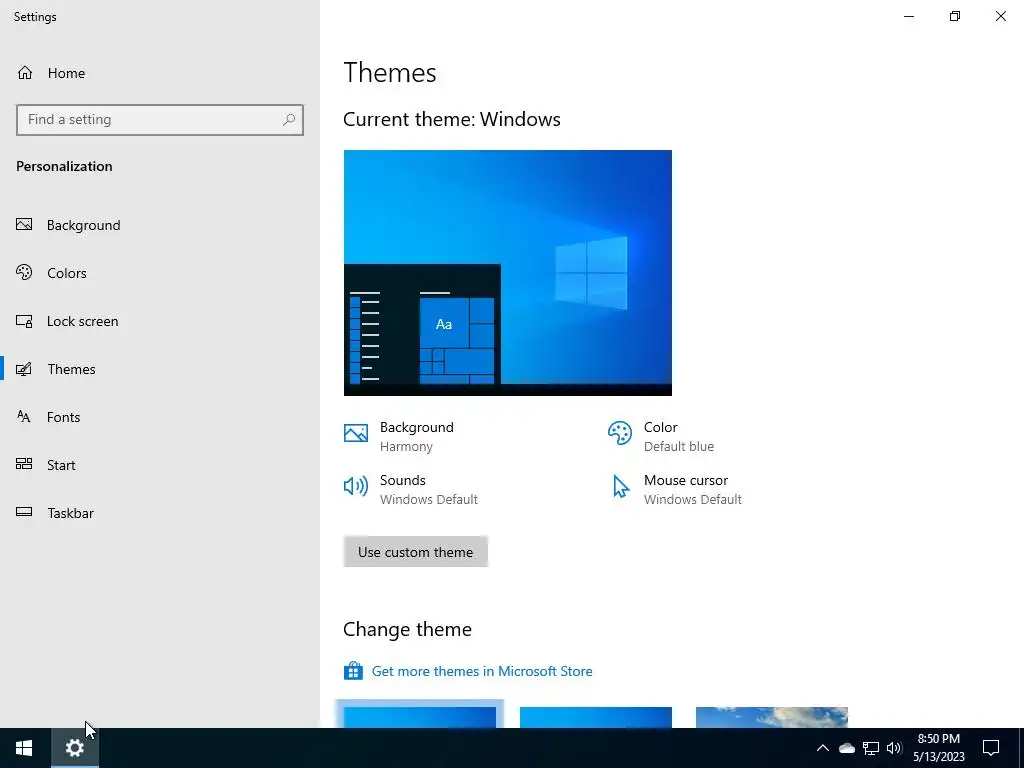Click the Sounds speaker icon
Screen dimensions: 1024x768
click(x=356, y=486)
